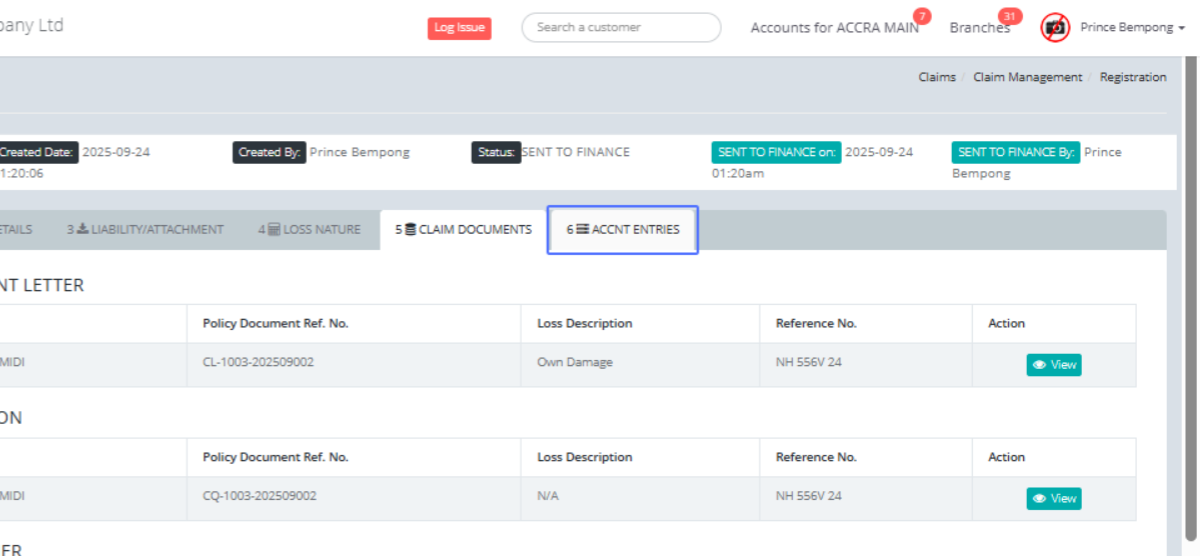Click the Registration breadcrumb item
This screenshot has height=556, width=1200.
click(x=1132, y=77)
